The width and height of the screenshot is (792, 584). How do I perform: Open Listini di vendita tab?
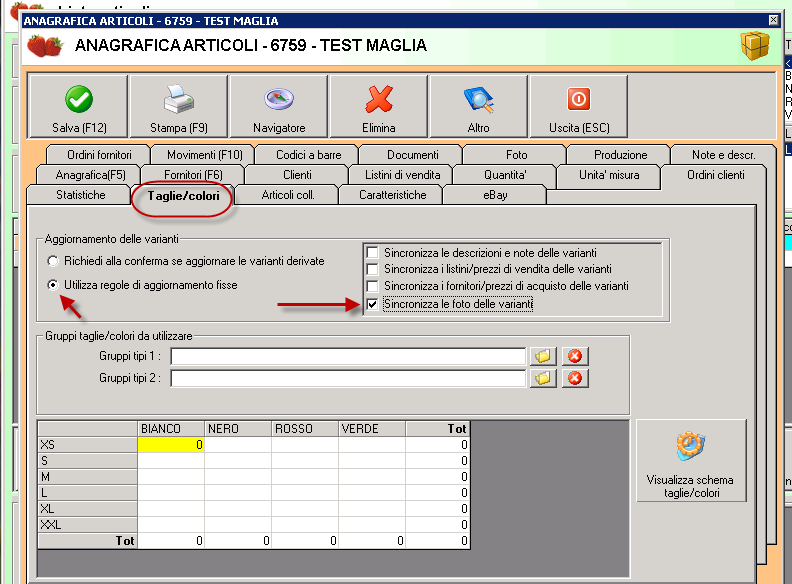coord(403,175)
